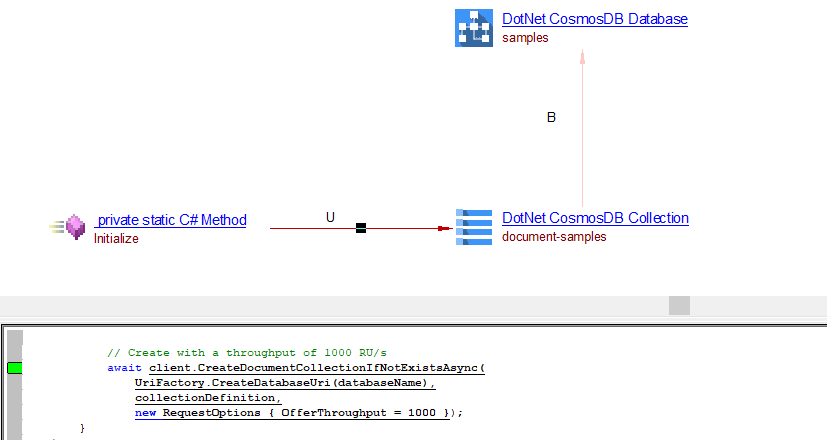The width and height of the screenshot is (827, 440).
Task: Click the UriFactory.CreateDatabaseUri code line
Action: (284, 383)
